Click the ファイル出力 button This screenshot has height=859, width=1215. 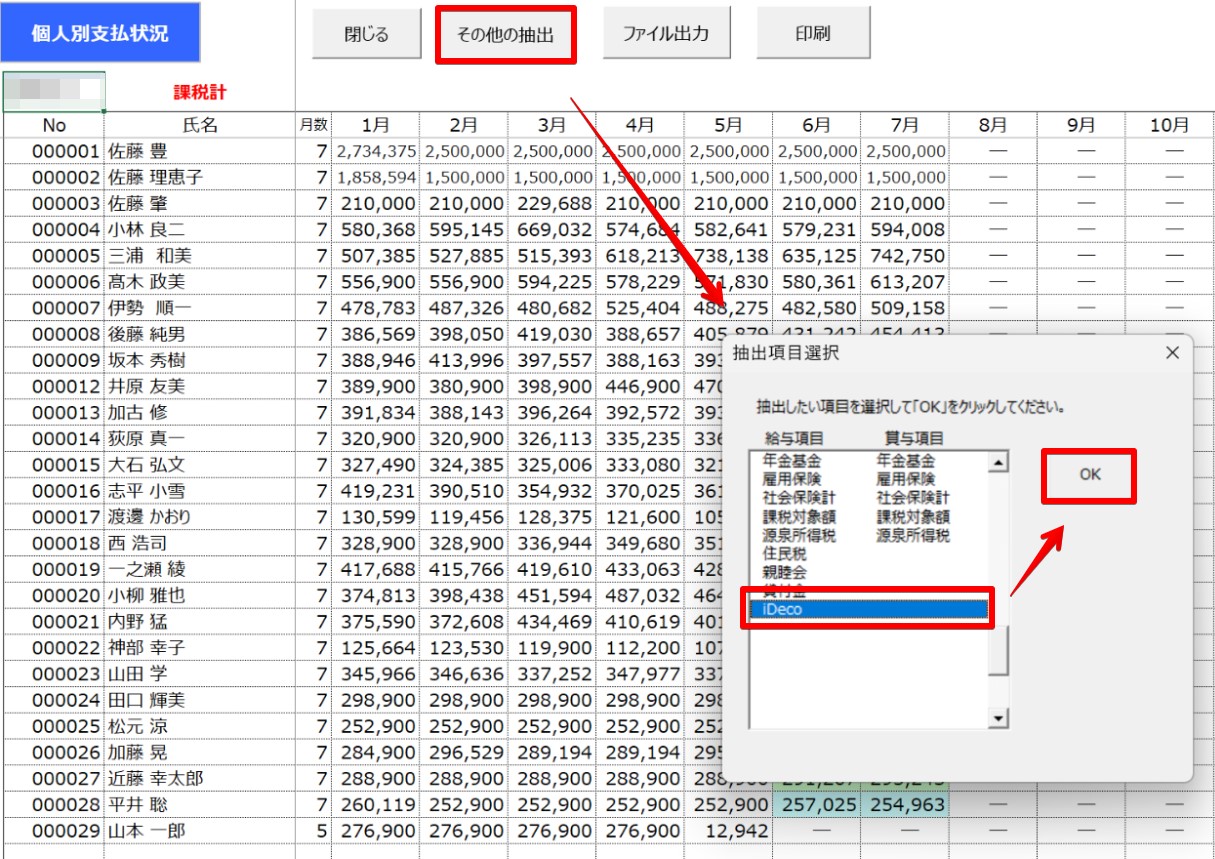tap(665, 35)
